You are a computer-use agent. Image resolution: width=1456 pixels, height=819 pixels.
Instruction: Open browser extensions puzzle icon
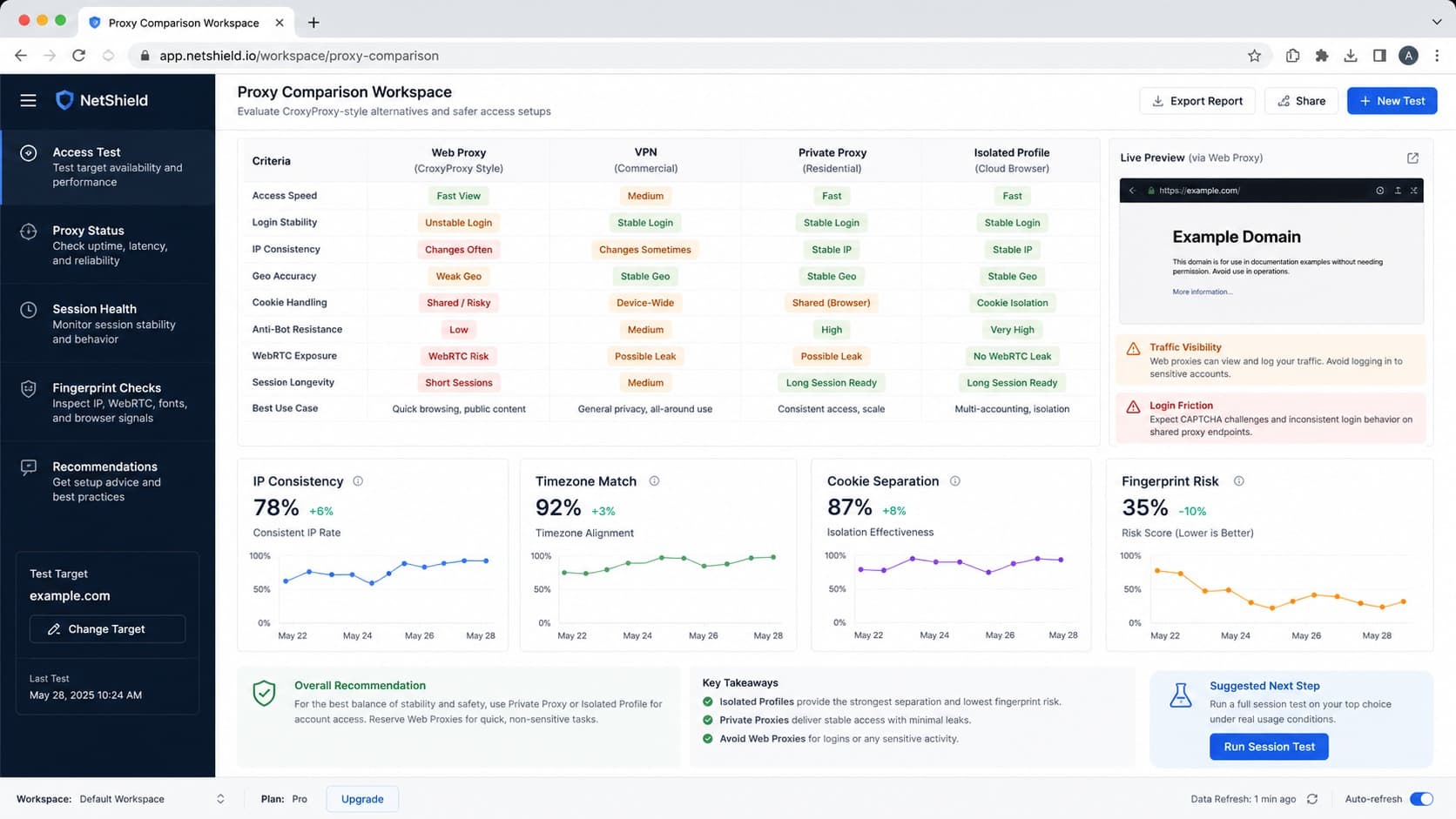click(x=1322, y=56)
